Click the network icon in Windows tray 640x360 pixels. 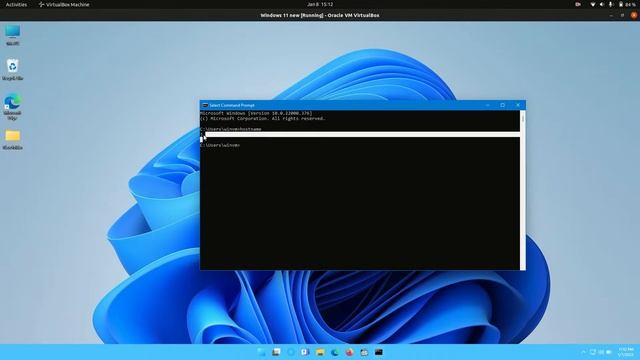(593, 352)
